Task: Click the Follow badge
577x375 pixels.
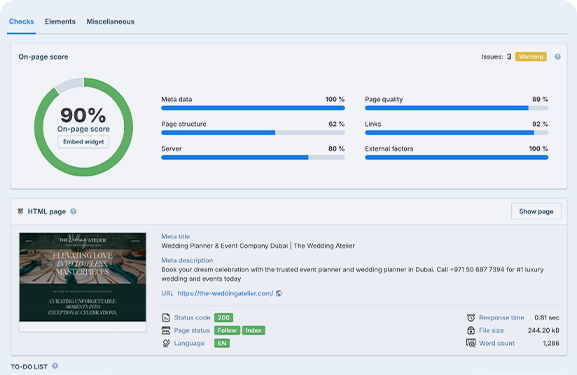Action: pyautogui.click(x=227, y=330)
